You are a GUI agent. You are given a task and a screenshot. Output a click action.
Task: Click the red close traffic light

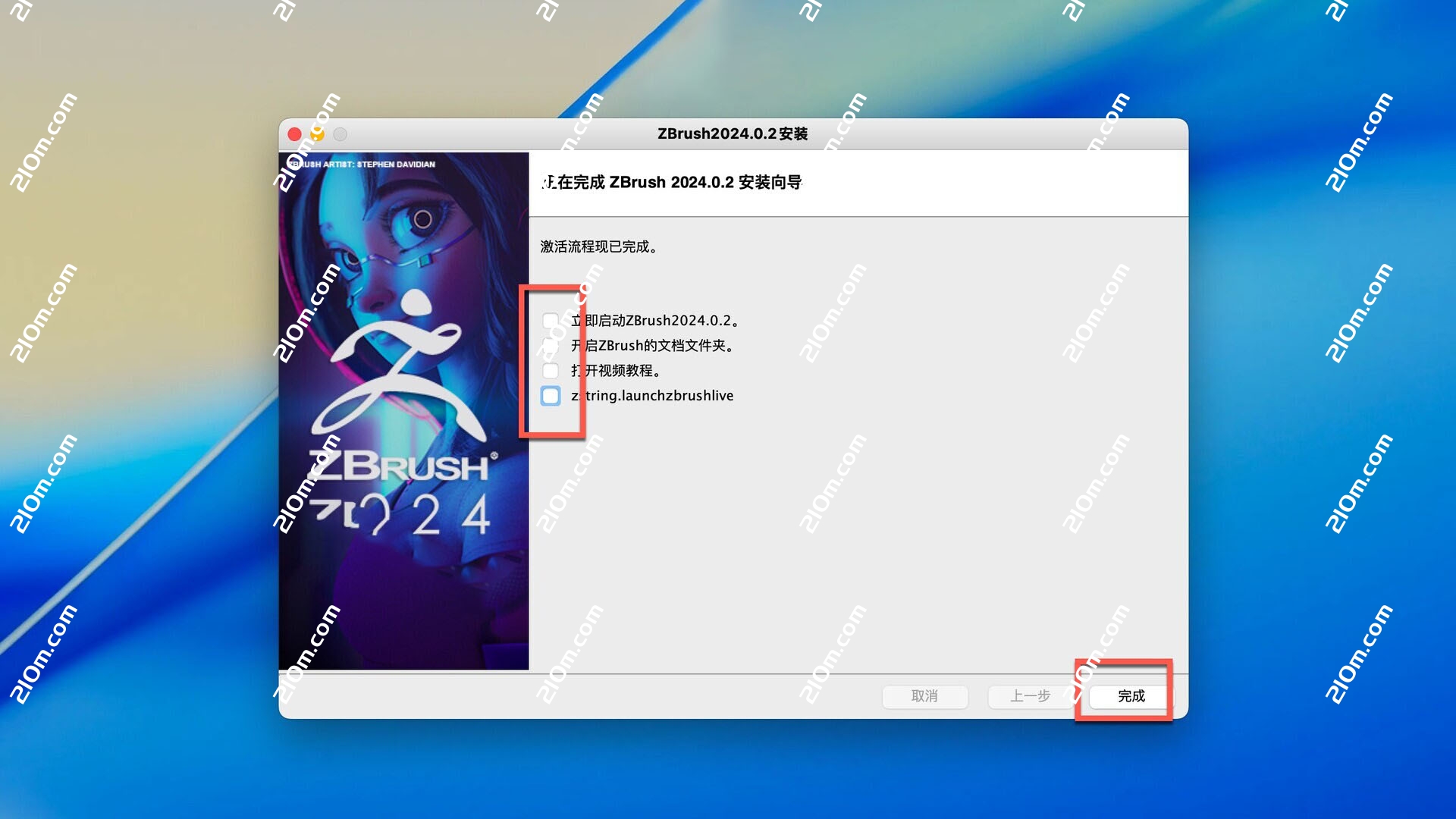pos(295,133)
